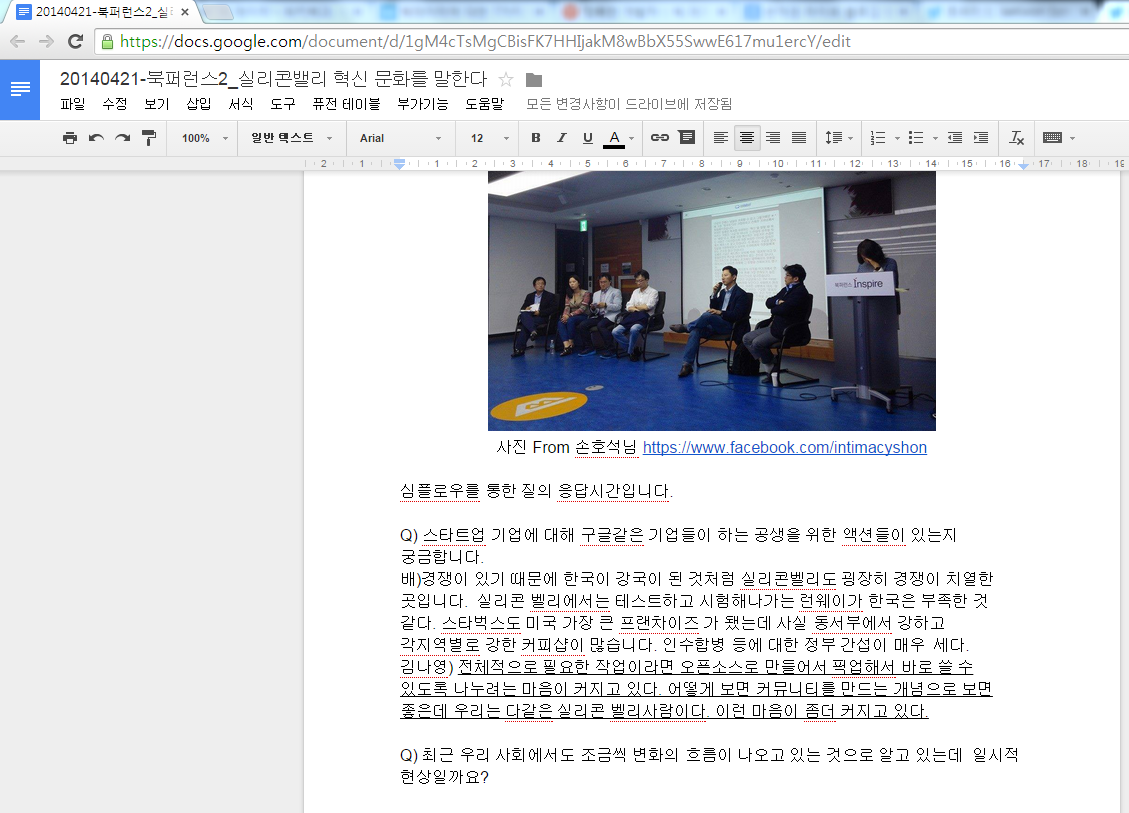Click the clear formatting icon
The height and width of the screenshot is (813, 1129).
[1017, 138]
